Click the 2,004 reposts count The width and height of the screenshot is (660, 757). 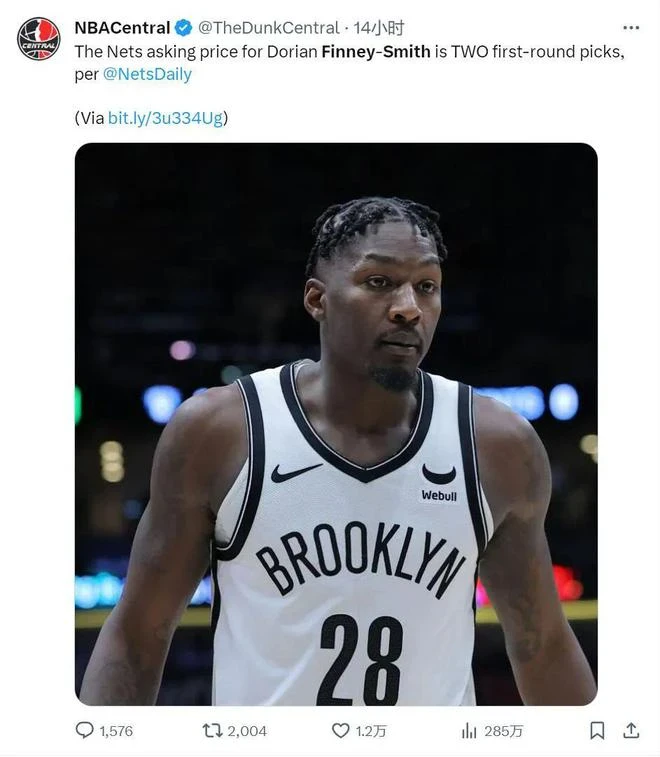pyautogui.click(x=247, y=731)
